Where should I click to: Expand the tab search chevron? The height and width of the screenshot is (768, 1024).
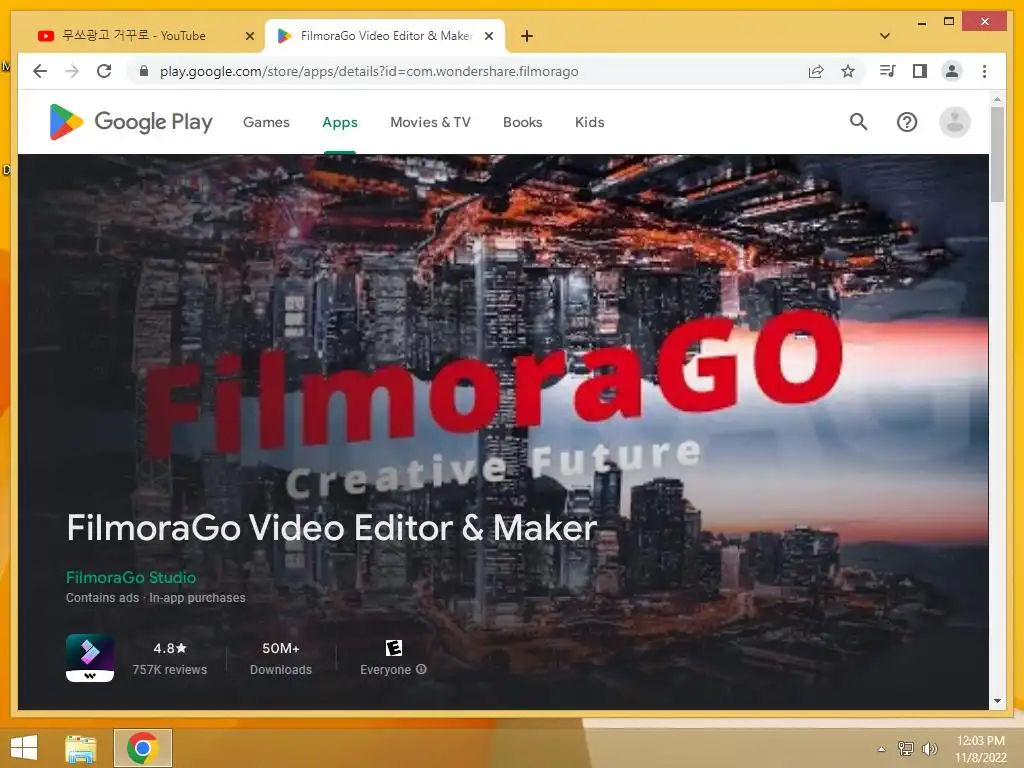(885, 36)
